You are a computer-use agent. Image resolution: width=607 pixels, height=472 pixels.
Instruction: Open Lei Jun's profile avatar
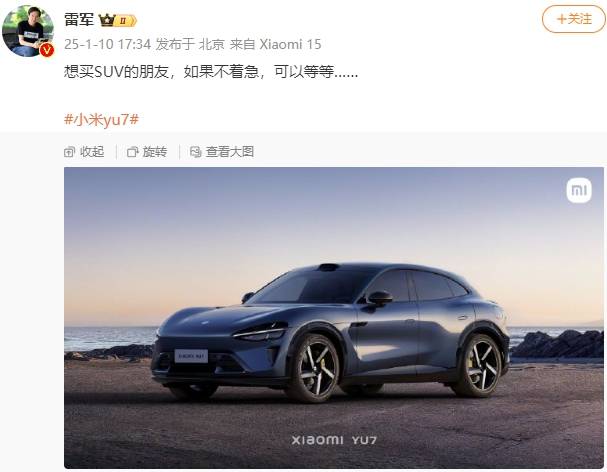click(x=27, y=31)
